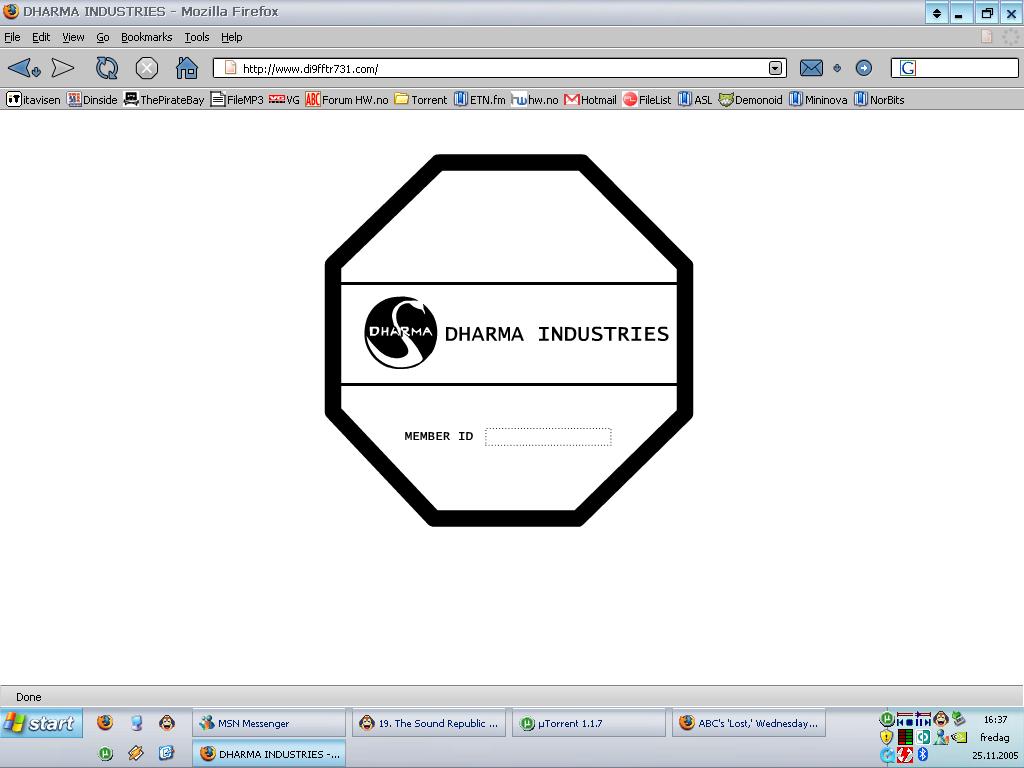
Task: Click the Go arrow beside the address bar
Action: pyautogui.click(x=863, y=68)
